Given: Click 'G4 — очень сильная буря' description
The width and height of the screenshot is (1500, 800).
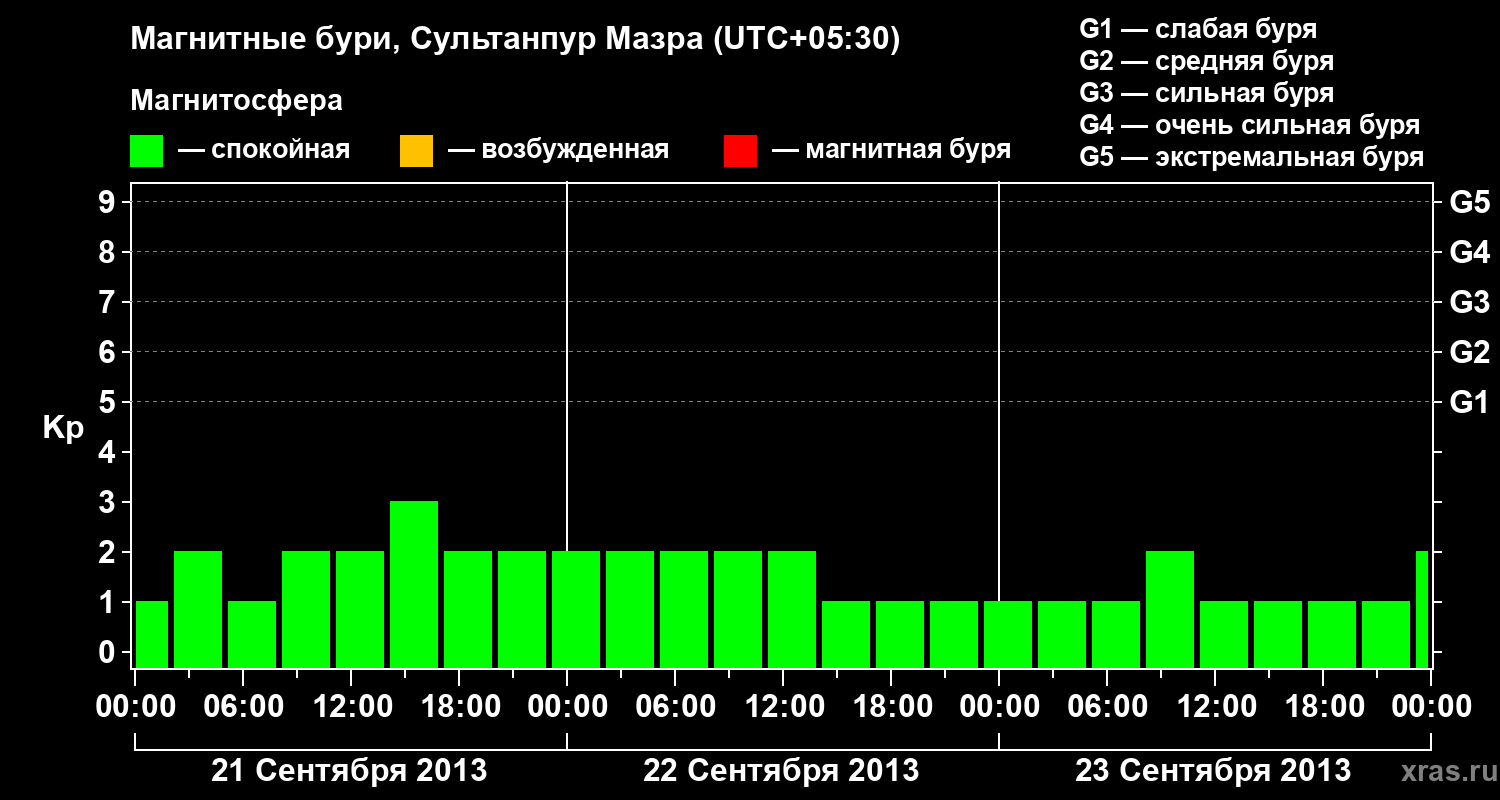Looking at the screenshot, I should tap(1250, 125).
